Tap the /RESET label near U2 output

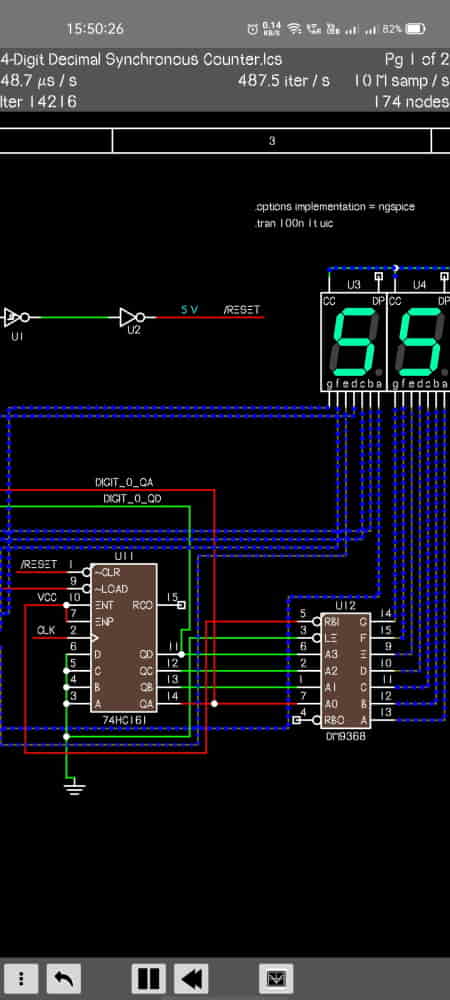[242, 310]
